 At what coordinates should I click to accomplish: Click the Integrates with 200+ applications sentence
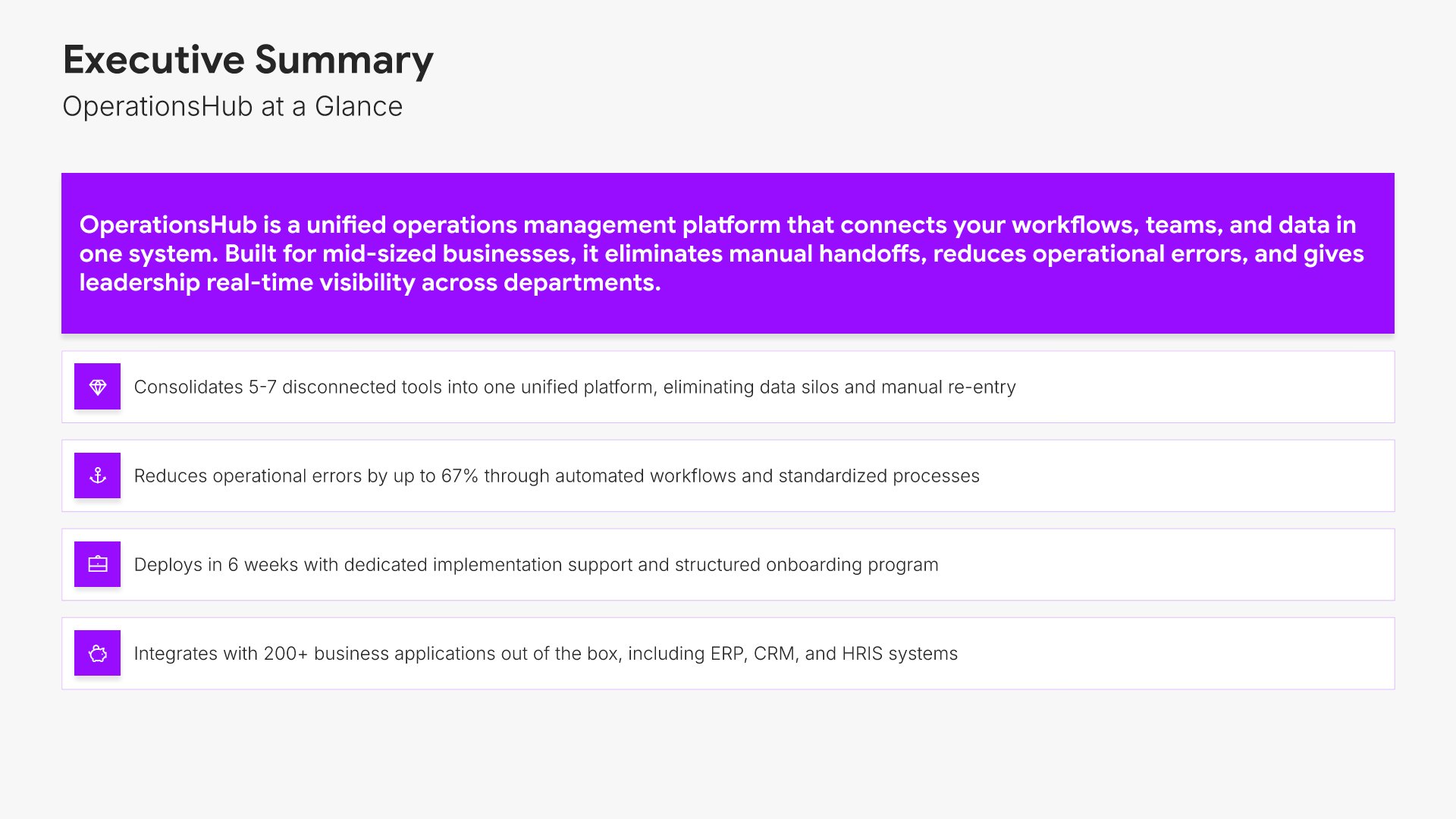(x=545, y=653)
